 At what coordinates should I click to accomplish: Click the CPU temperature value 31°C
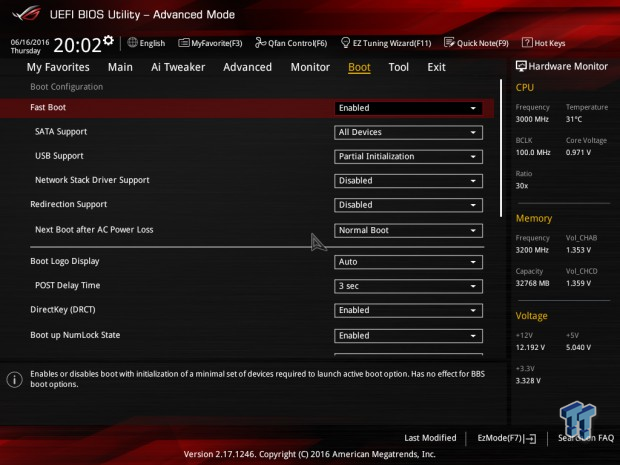(x=574, y=119)
